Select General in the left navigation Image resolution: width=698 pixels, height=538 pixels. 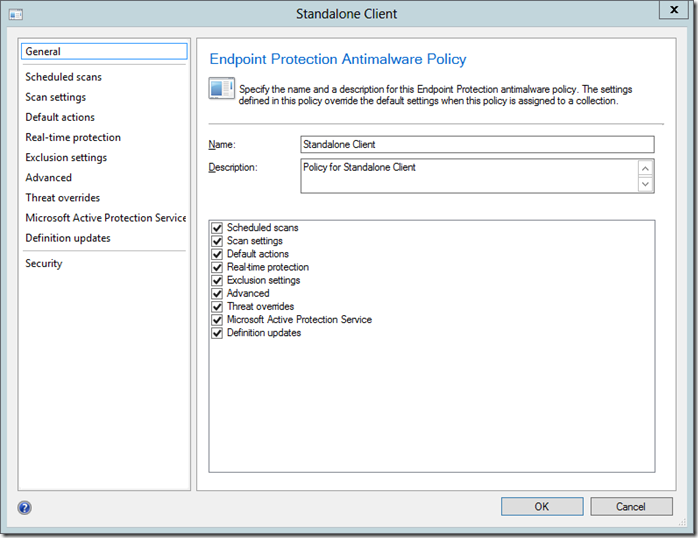104,51
